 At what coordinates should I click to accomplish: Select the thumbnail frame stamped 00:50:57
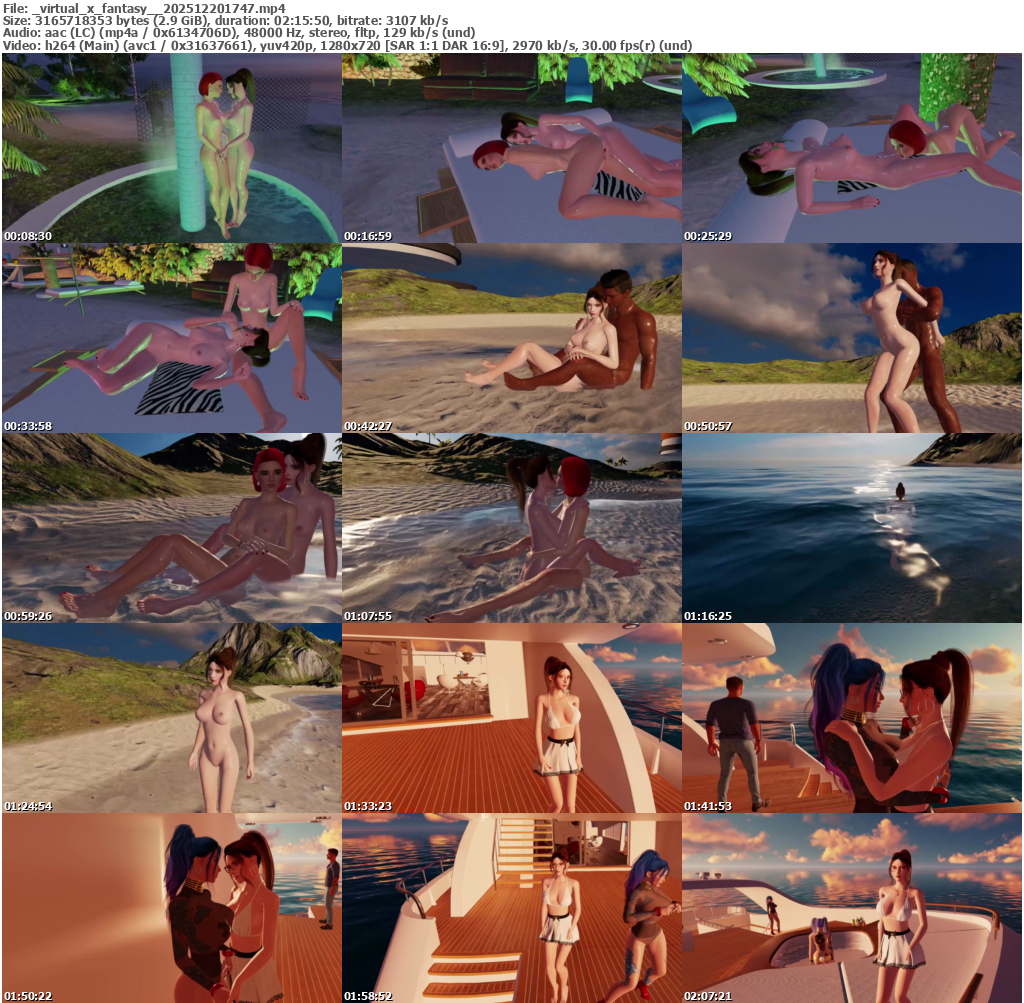852,338
